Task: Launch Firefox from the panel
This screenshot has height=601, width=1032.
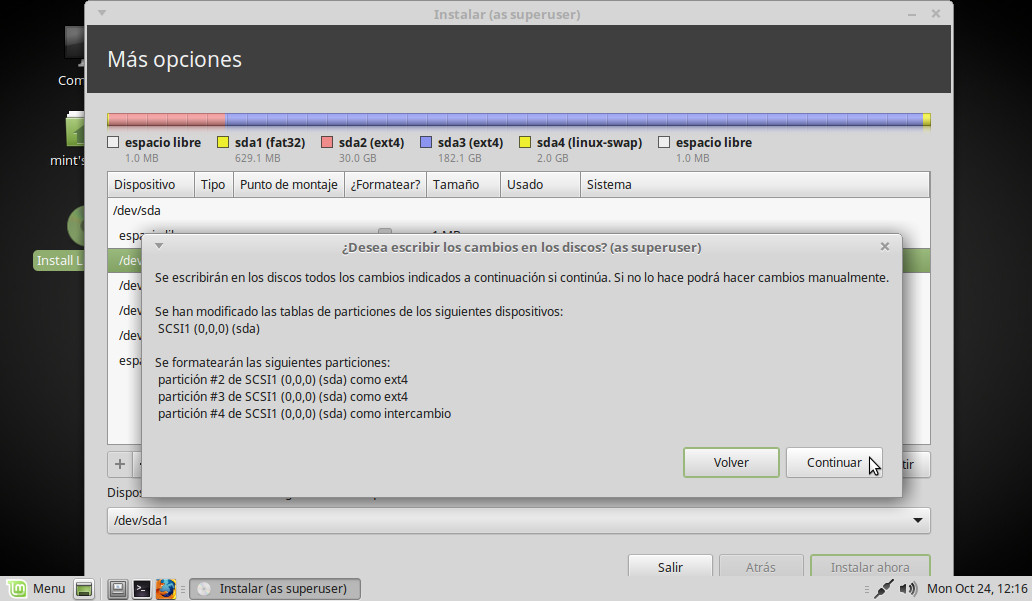Action: (166, 589)
